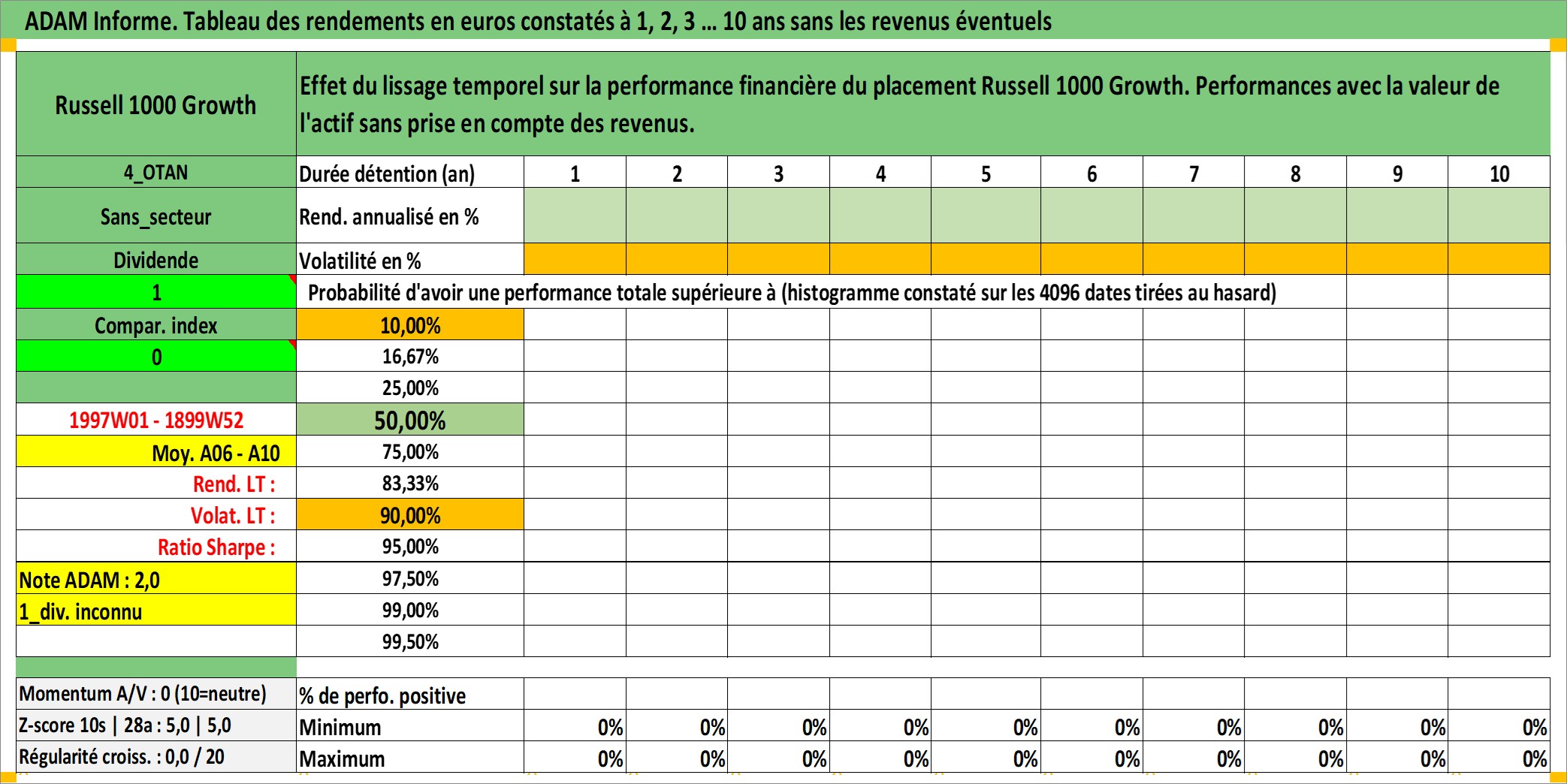The width and height of the screenshot is (1567, 784).
Task: Select the yellow Moy. A06 - A10 cell
Action: coord(156,451)
